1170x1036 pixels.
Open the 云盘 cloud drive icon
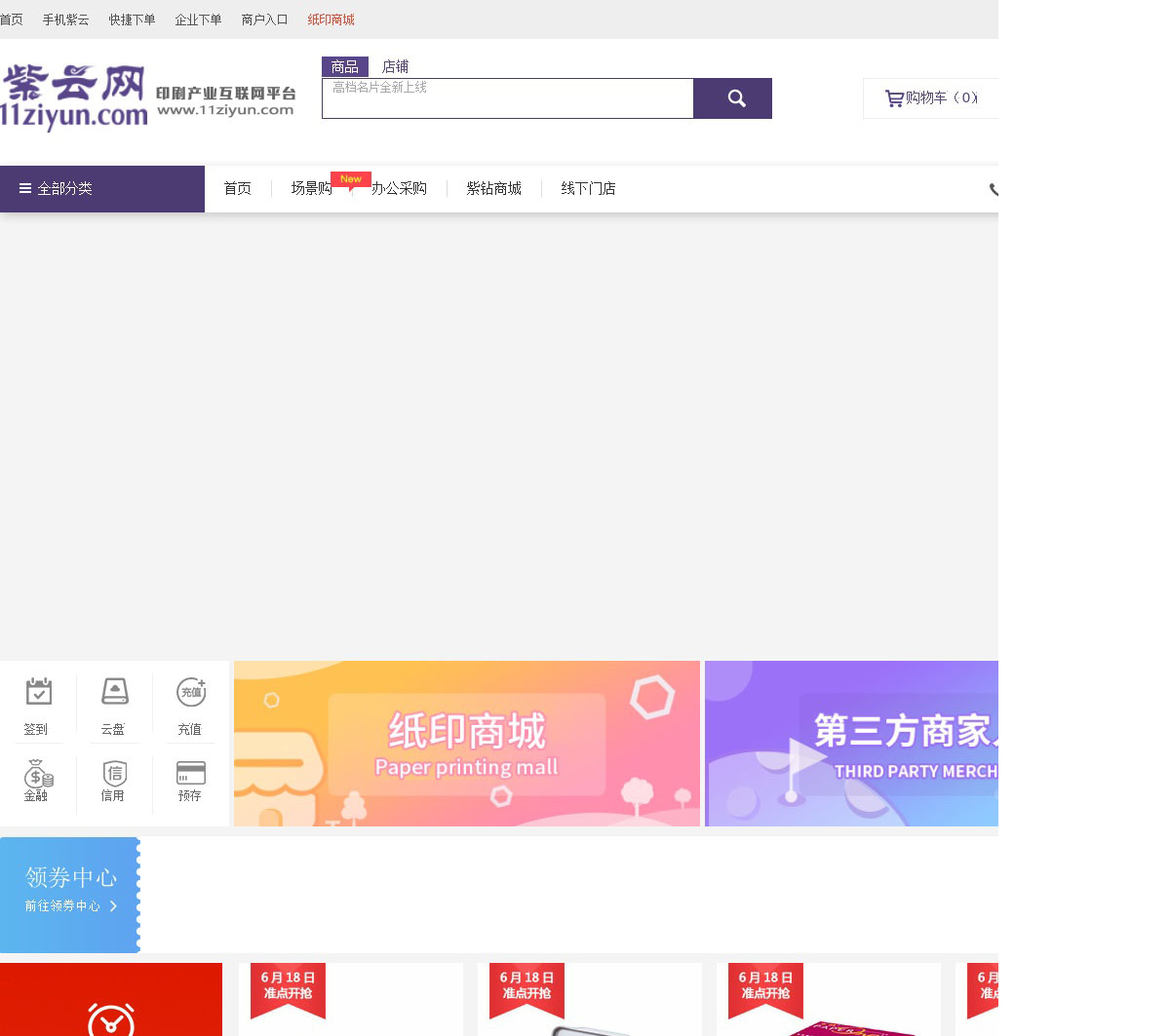(x=114, y=692)
